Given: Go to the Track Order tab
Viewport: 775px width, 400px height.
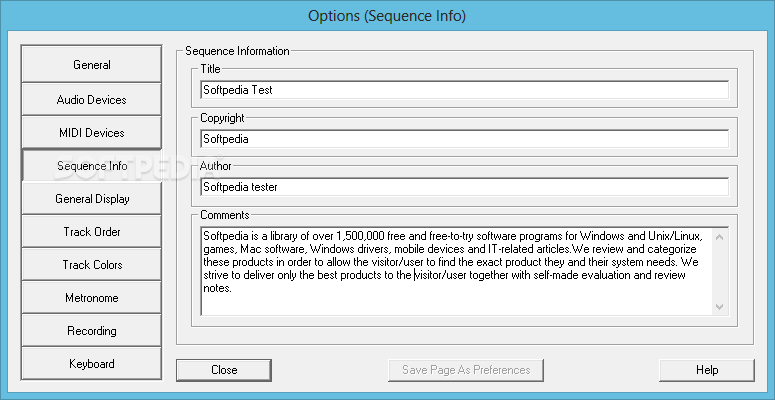Looking at the screenshot, I should tap(91, 231).
